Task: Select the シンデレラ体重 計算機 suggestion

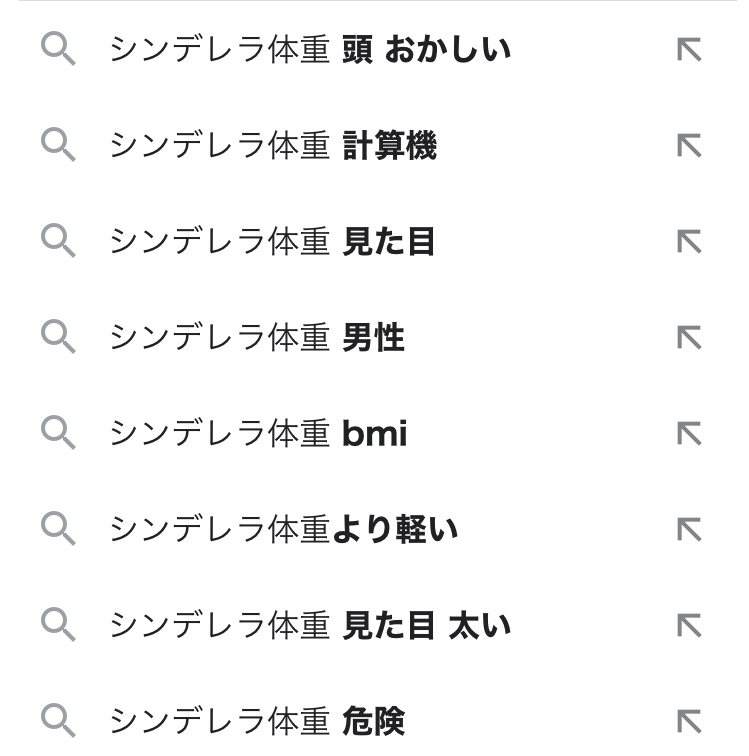Action: pyautogui.click(x=273, y=146)
